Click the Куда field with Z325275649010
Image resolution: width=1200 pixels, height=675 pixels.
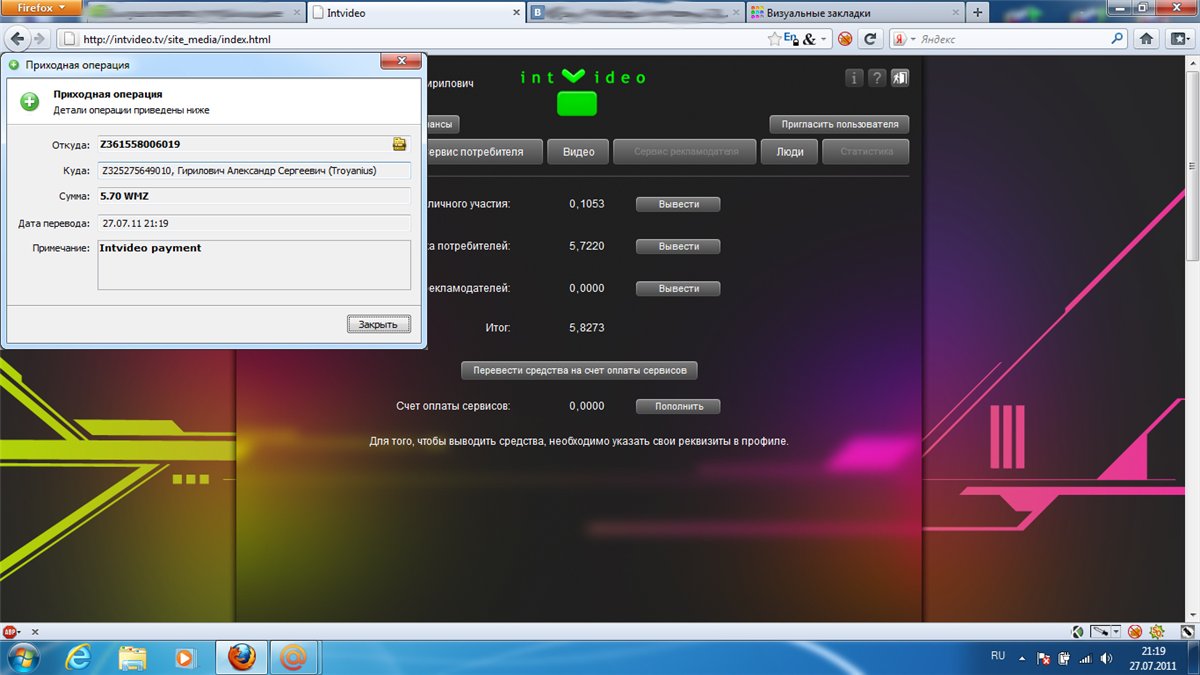pos(254,170)
